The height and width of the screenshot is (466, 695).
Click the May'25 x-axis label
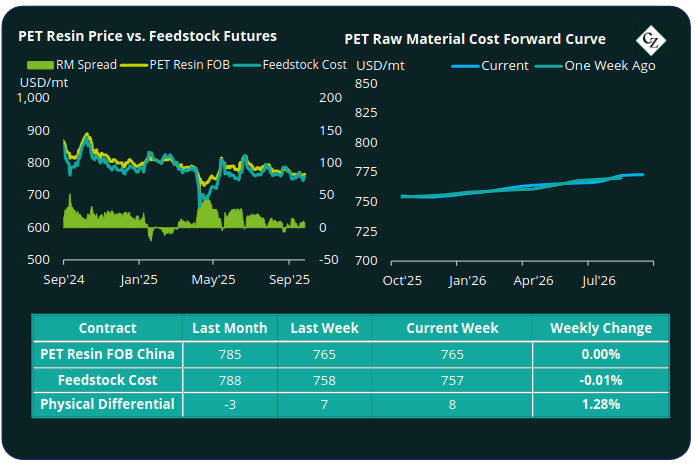click(x=213, y=280)
